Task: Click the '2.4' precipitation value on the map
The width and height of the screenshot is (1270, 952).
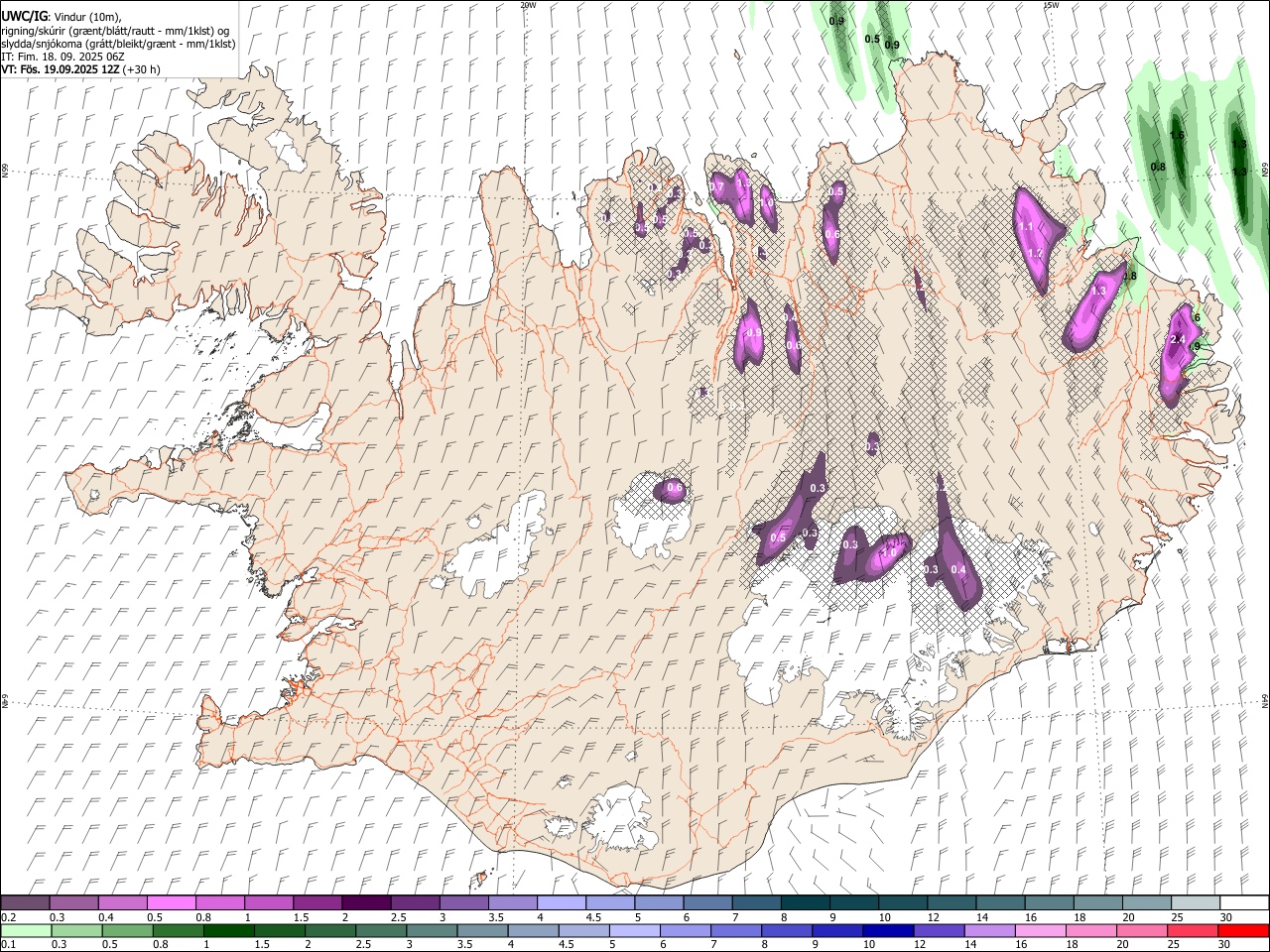Action: pos(1179,340)
